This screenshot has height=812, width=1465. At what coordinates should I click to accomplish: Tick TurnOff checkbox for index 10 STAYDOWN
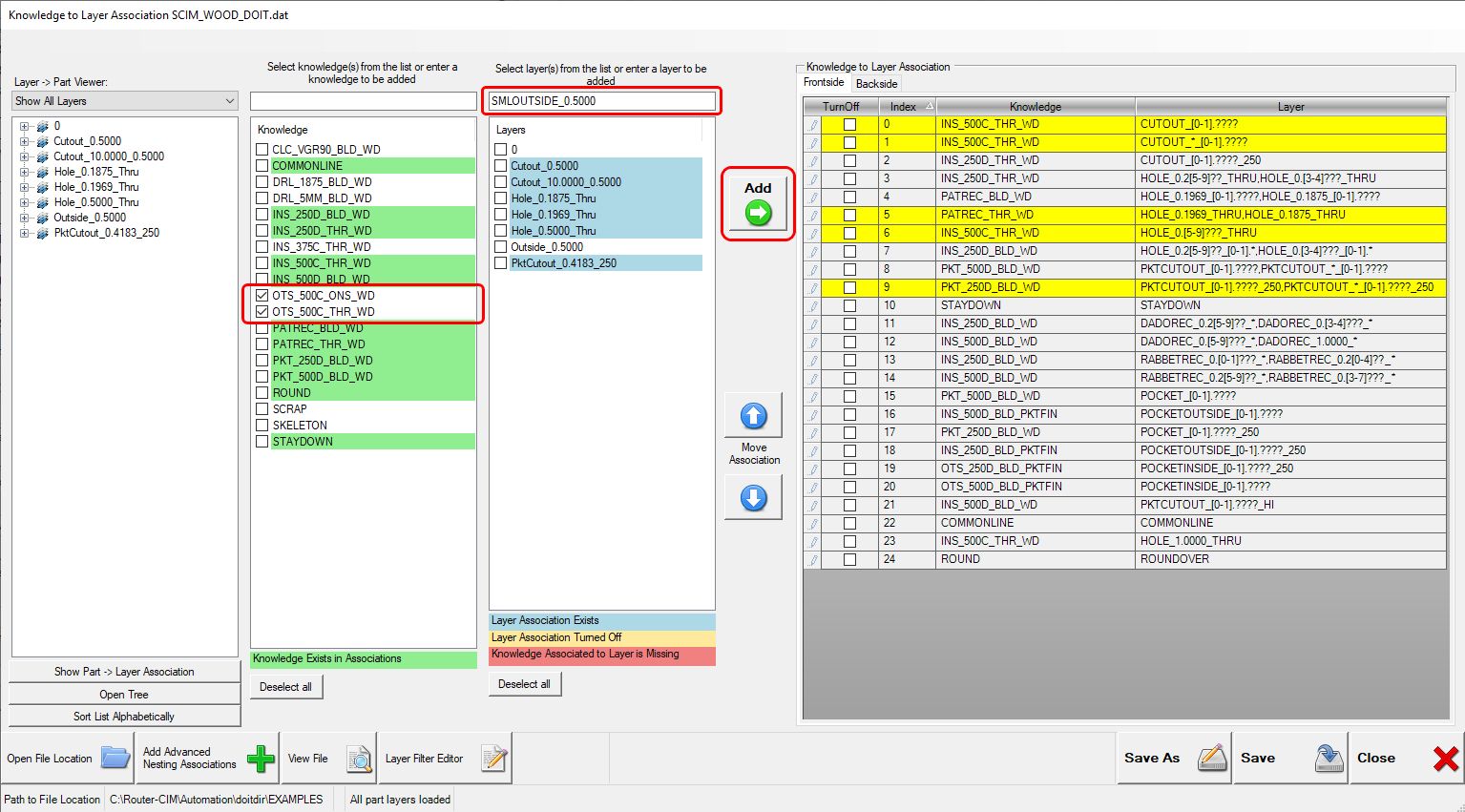click(x=849, y=305)
